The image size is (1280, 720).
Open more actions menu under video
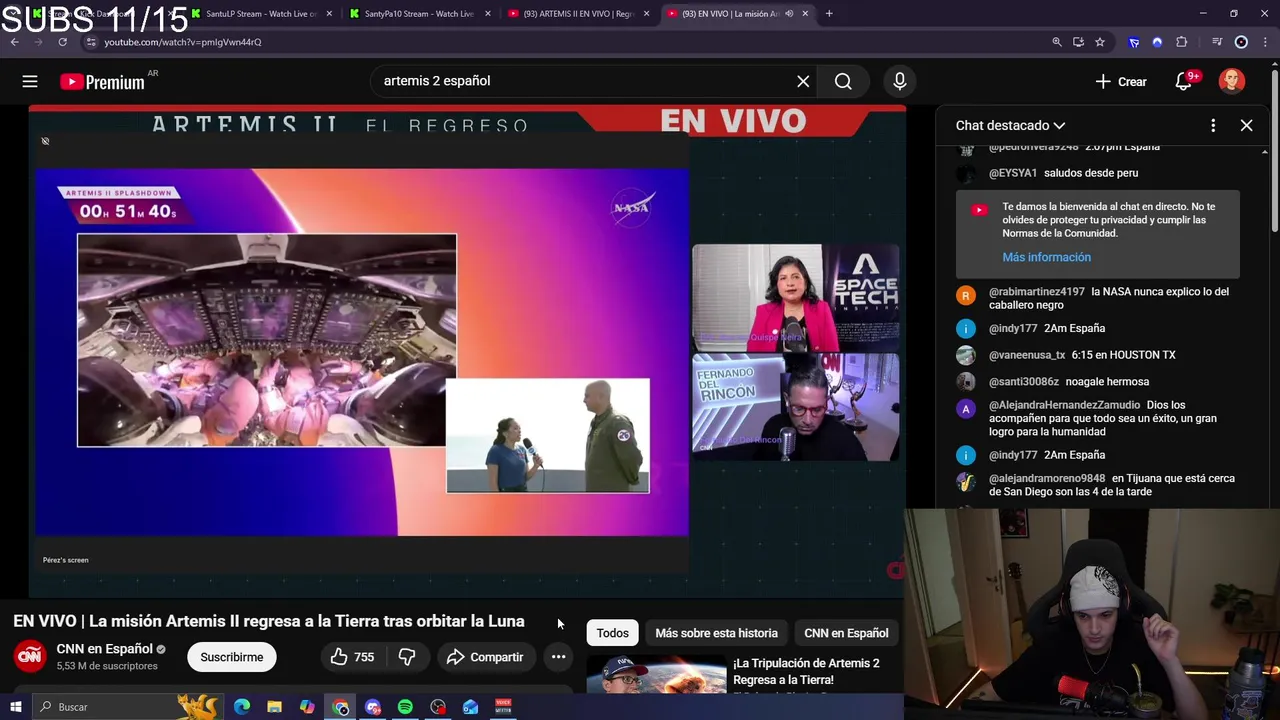(558, 657)
